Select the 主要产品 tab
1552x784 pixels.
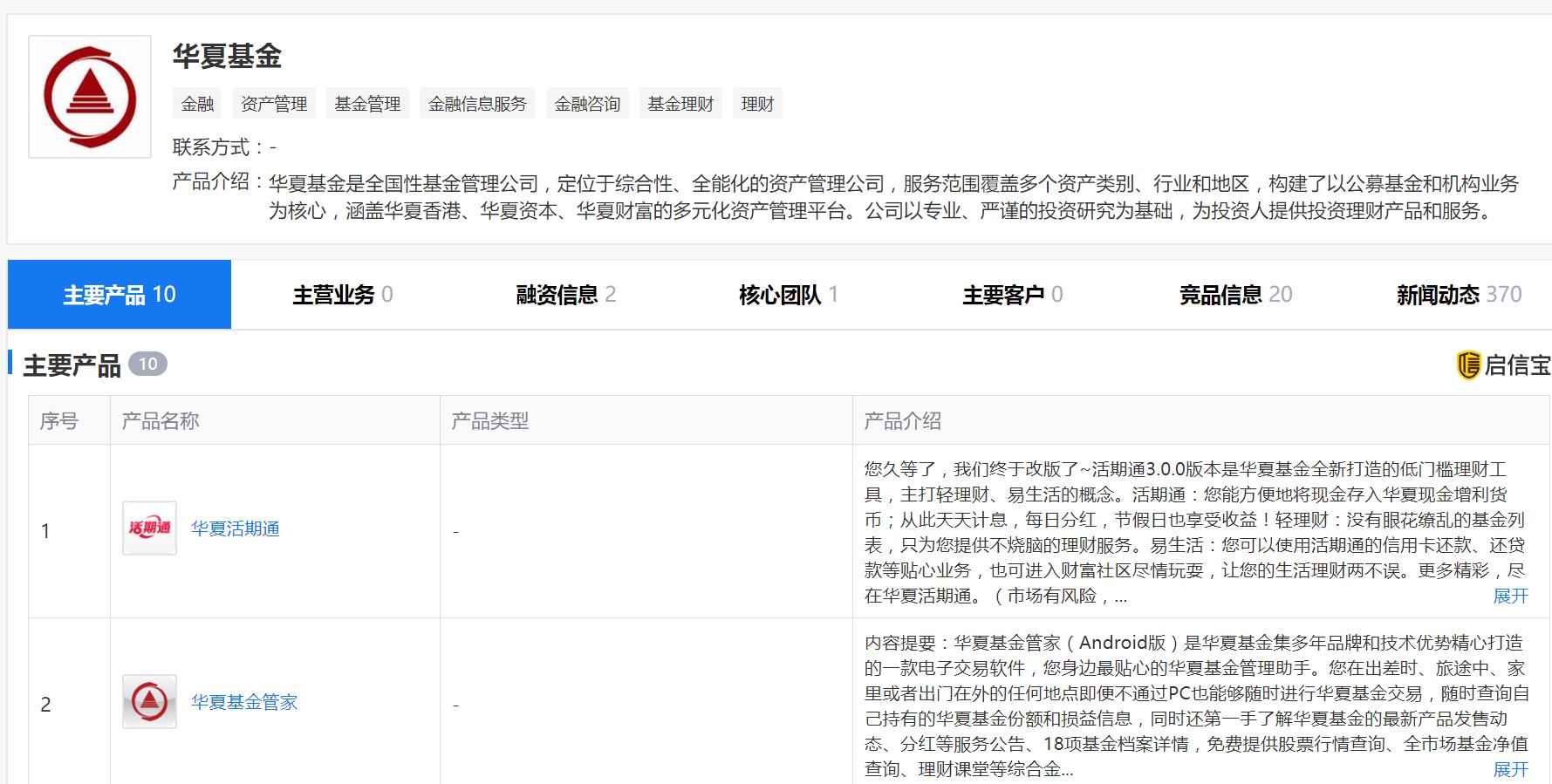coord(120,295)
